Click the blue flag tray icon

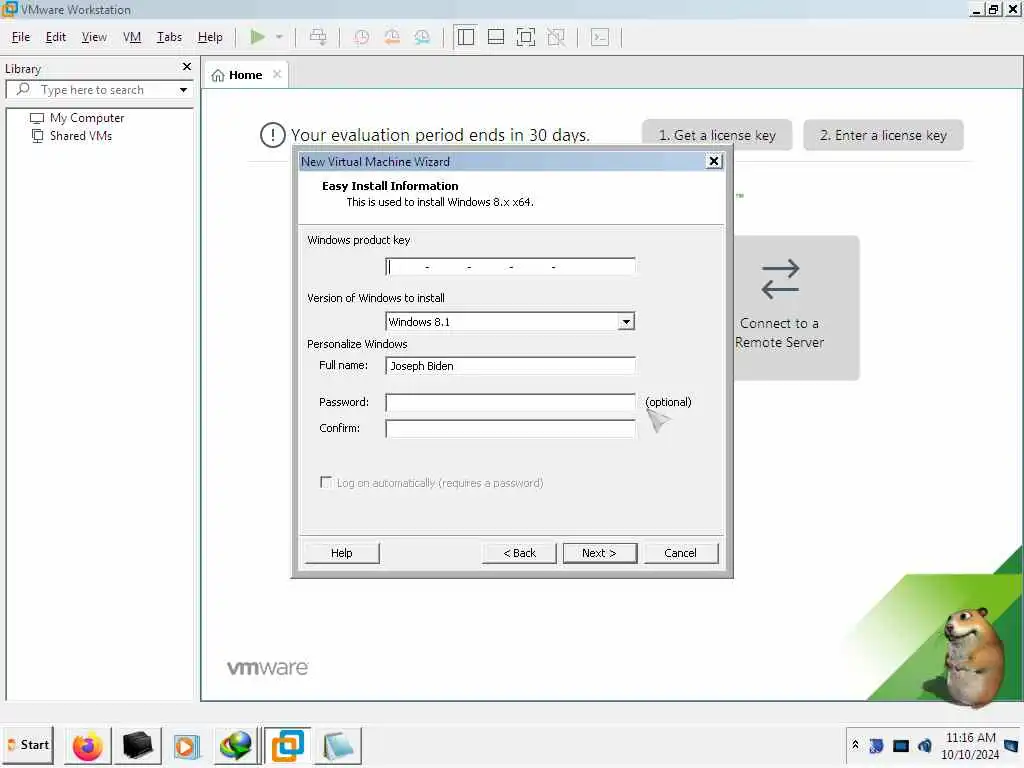coord(876,745)
